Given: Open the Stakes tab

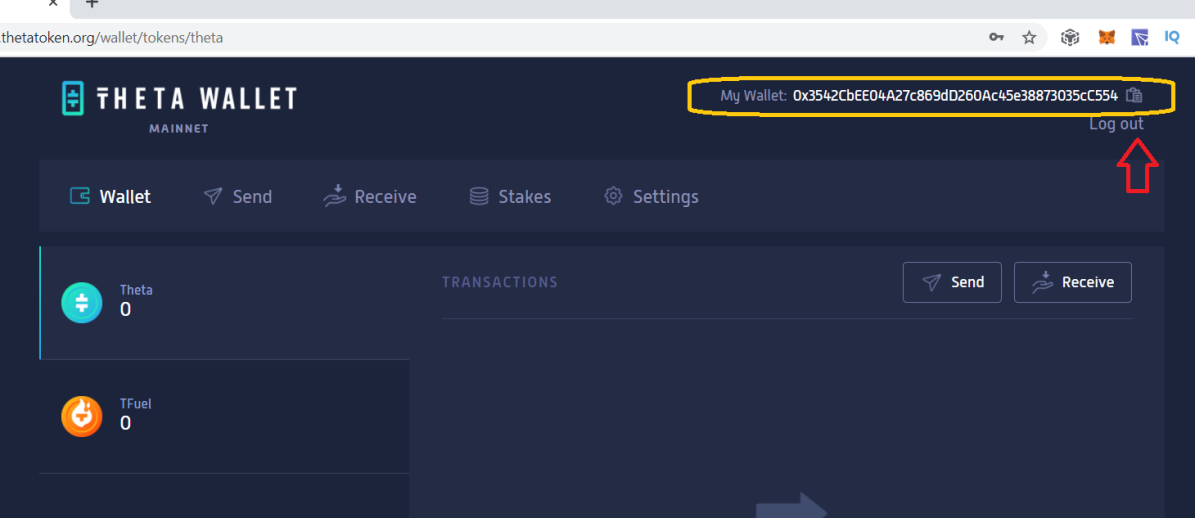Looking at the screenshot, I should [510, 197].
